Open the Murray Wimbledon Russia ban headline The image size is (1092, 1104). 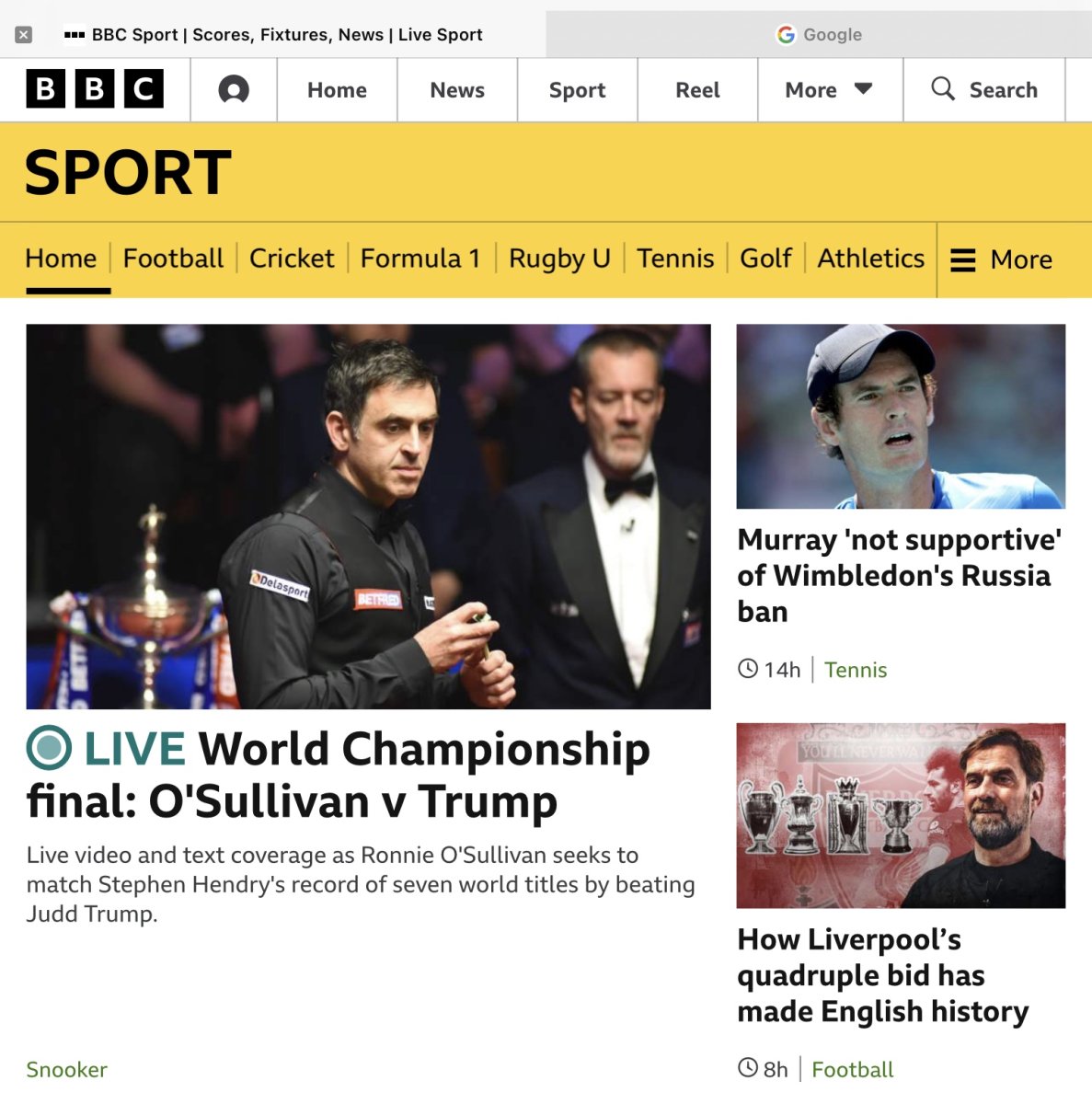pos(900,575)
